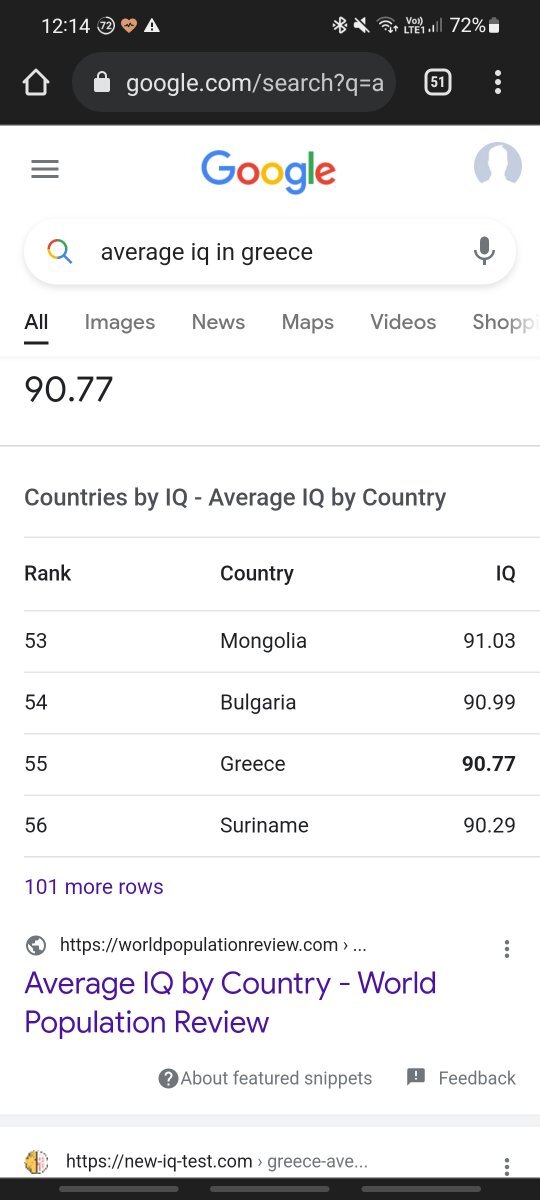Image resolution: width=540 pixels, height=1200 pixels.
Task: Open the tab switcher showing 51 tabs
Action: [437, 82]
